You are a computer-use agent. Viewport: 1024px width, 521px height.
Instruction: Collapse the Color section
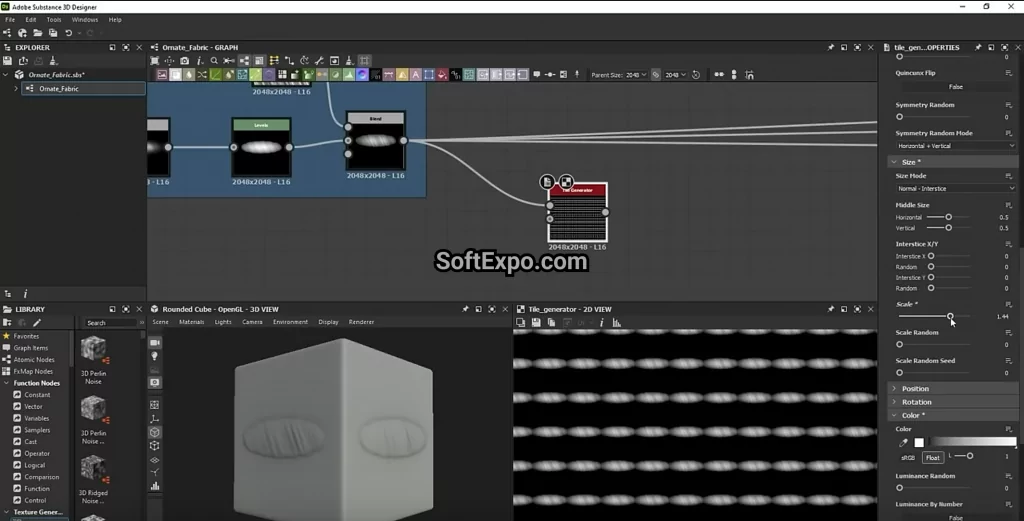894,415
